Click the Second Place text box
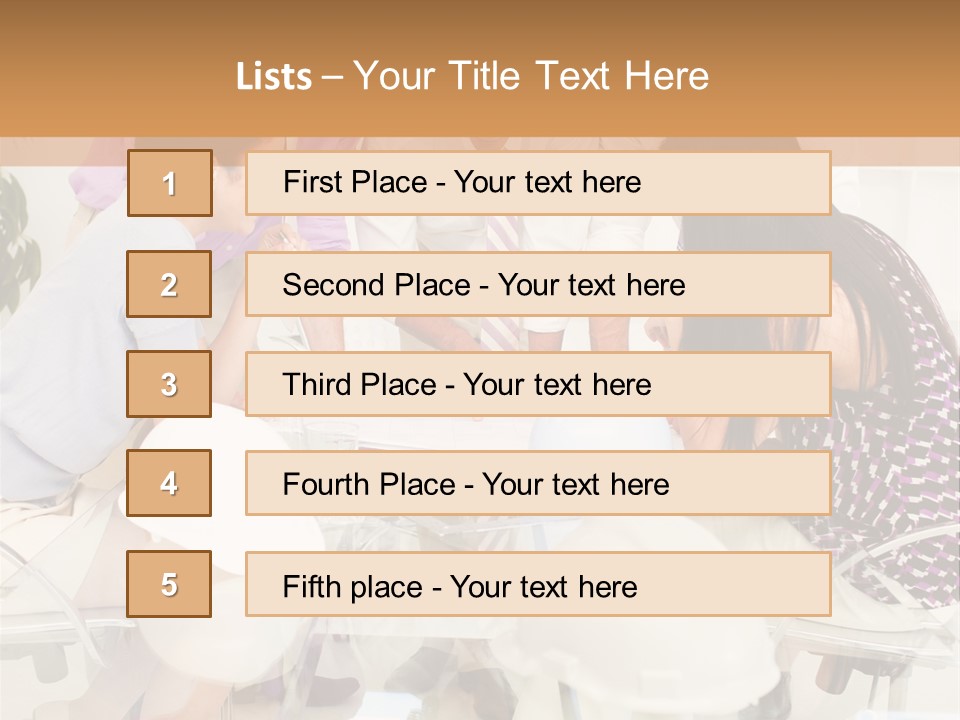This screenshot has width=960, height=720. 538,284
